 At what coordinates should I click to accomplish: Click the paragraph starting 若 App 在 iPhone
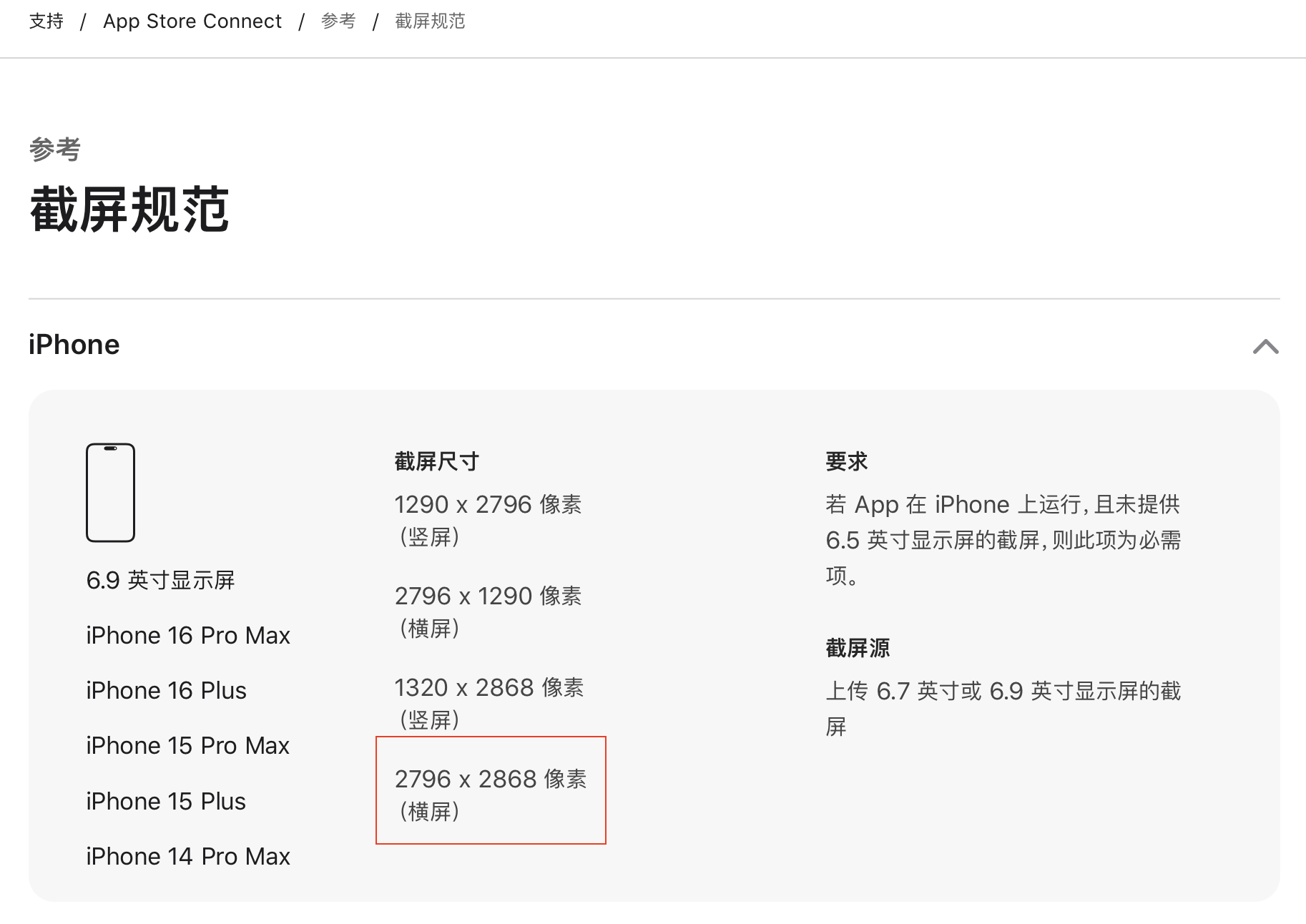1003,540
